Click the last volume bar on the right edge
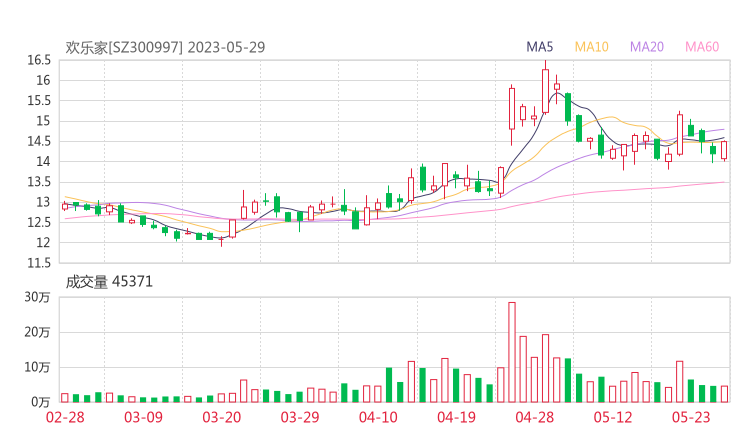This screenshot has height=440, width=740. (x=724, y=394)
